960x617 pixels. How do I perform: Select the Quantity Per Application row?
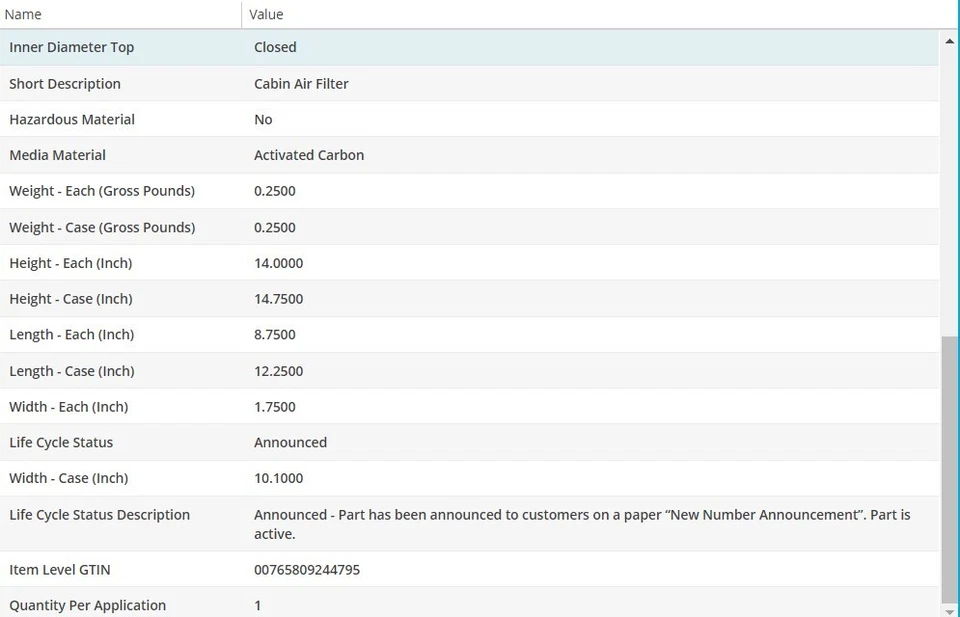click(x=88, y=605)
